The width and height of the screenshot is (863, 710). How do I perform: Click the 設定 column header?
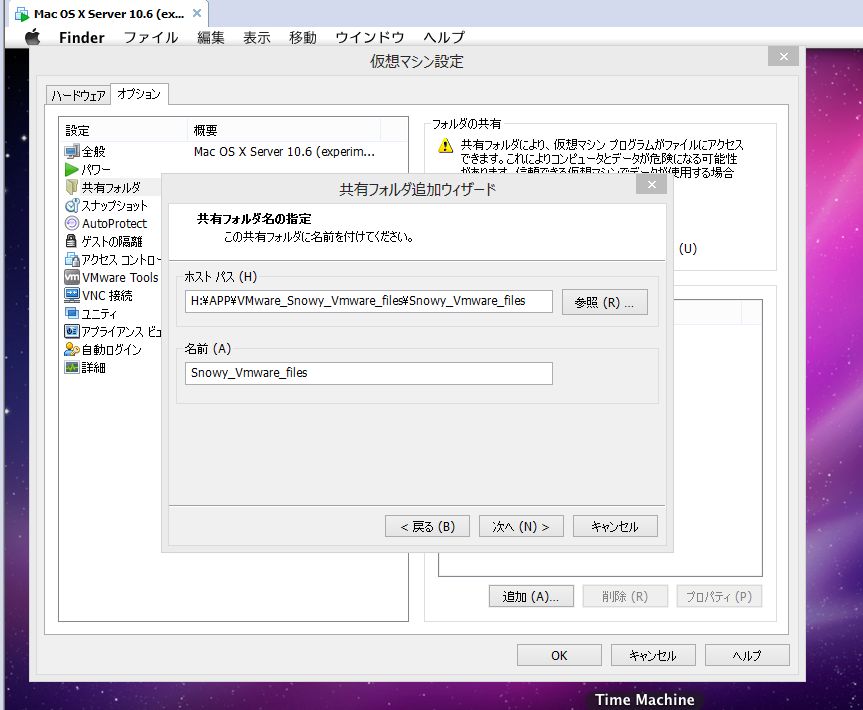[123, 130]
